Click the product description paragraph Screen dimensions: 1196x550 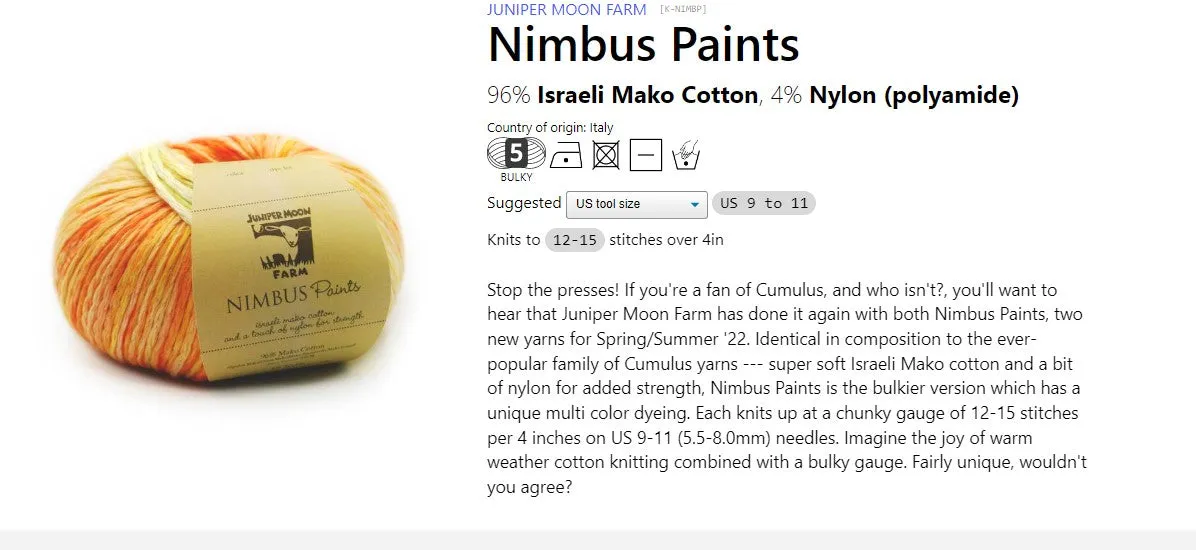[x=787, y=388]
